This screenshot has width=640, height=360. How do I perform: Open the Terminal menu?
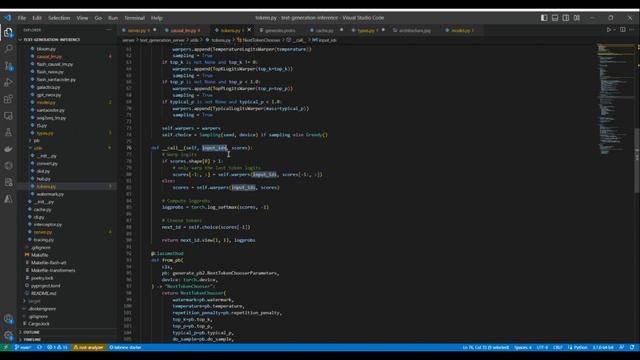[x=134, y=18]
